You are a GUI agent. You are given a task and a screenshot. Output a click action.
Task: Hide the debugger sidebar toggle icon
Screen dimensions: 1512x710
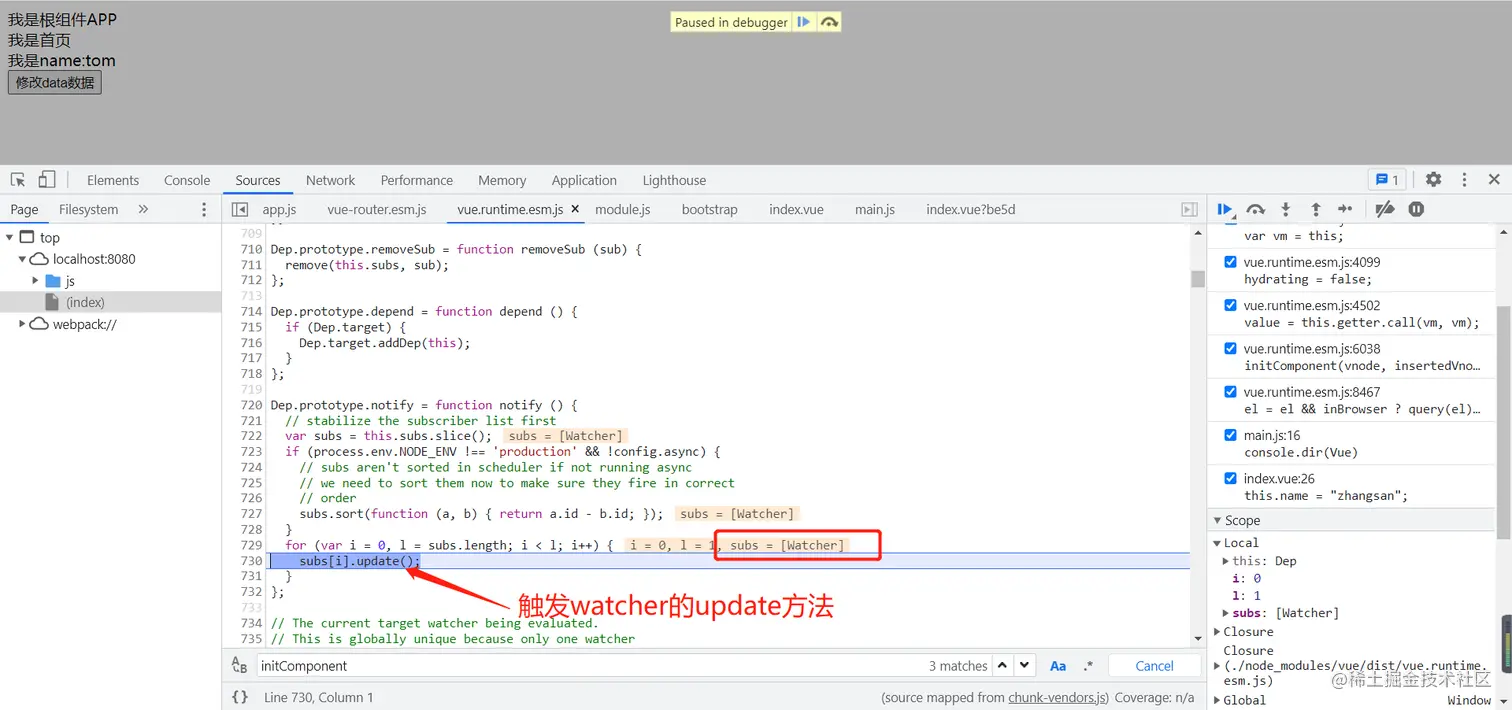pos(1189,209)
